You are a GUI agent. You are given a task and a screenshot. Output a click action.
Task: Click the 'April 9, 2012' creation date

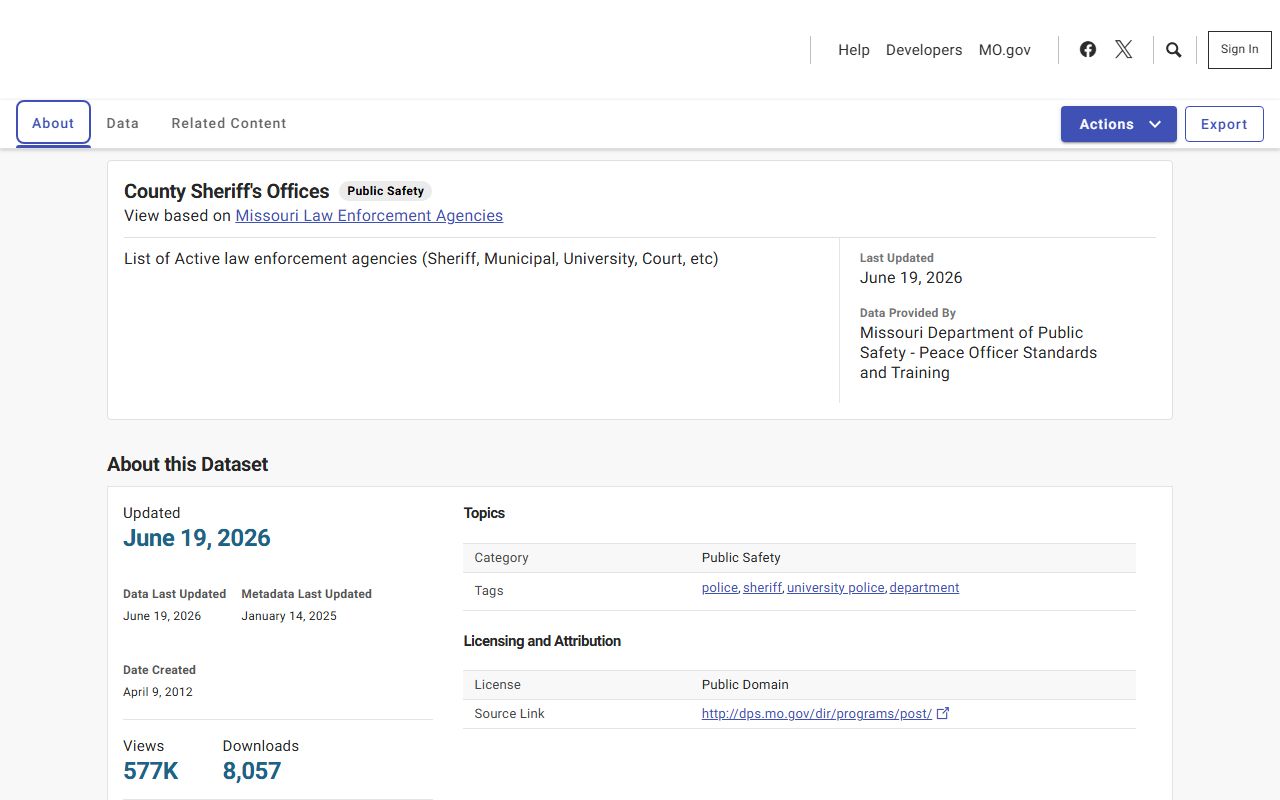(158, 692)
